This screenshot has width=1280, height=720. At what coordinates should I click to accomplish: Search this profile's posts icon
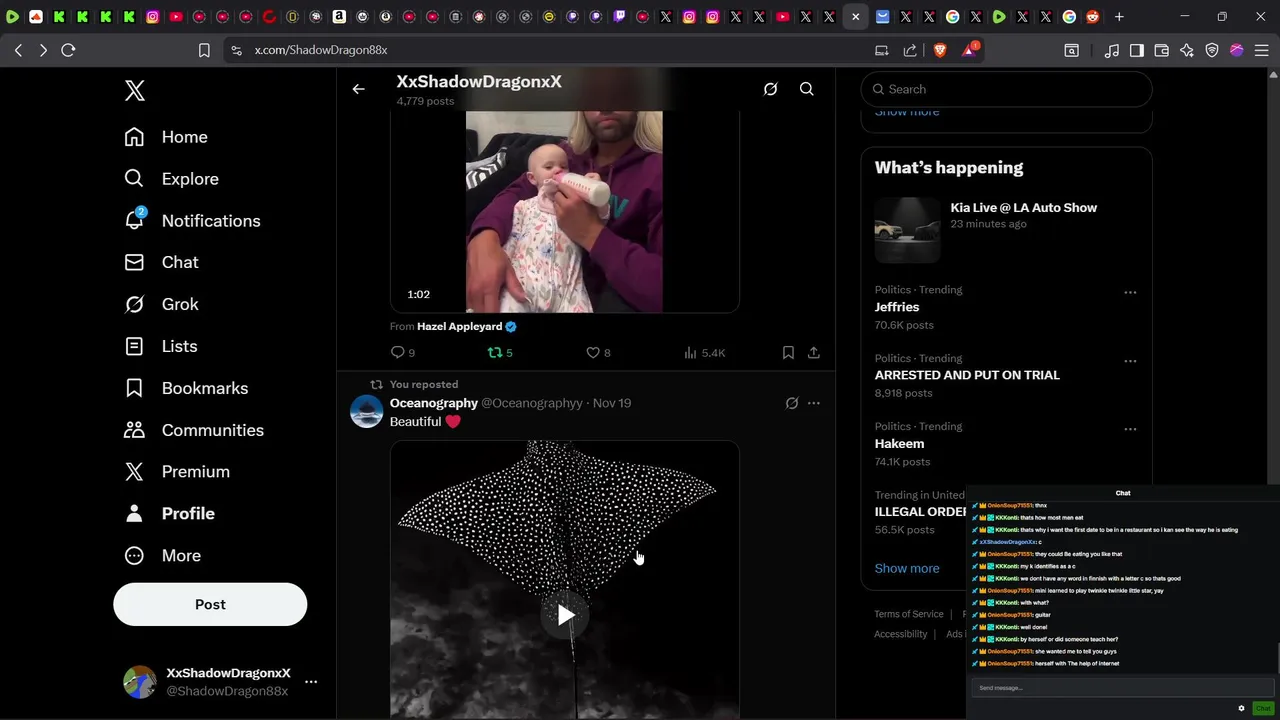click(x=806, y=89)
